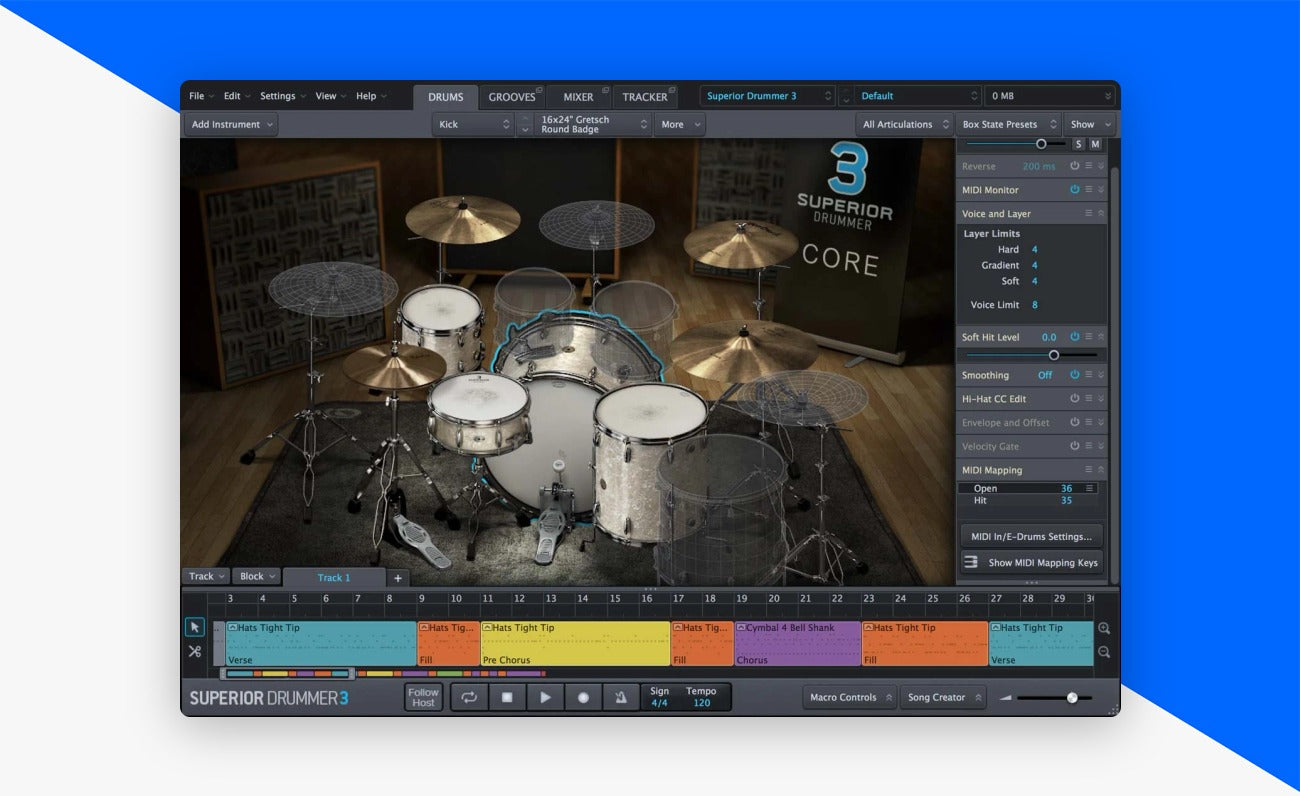Collapse the Voice and Layer section chevron
The image size is (1300, 796).
(x=1101, y=214)
